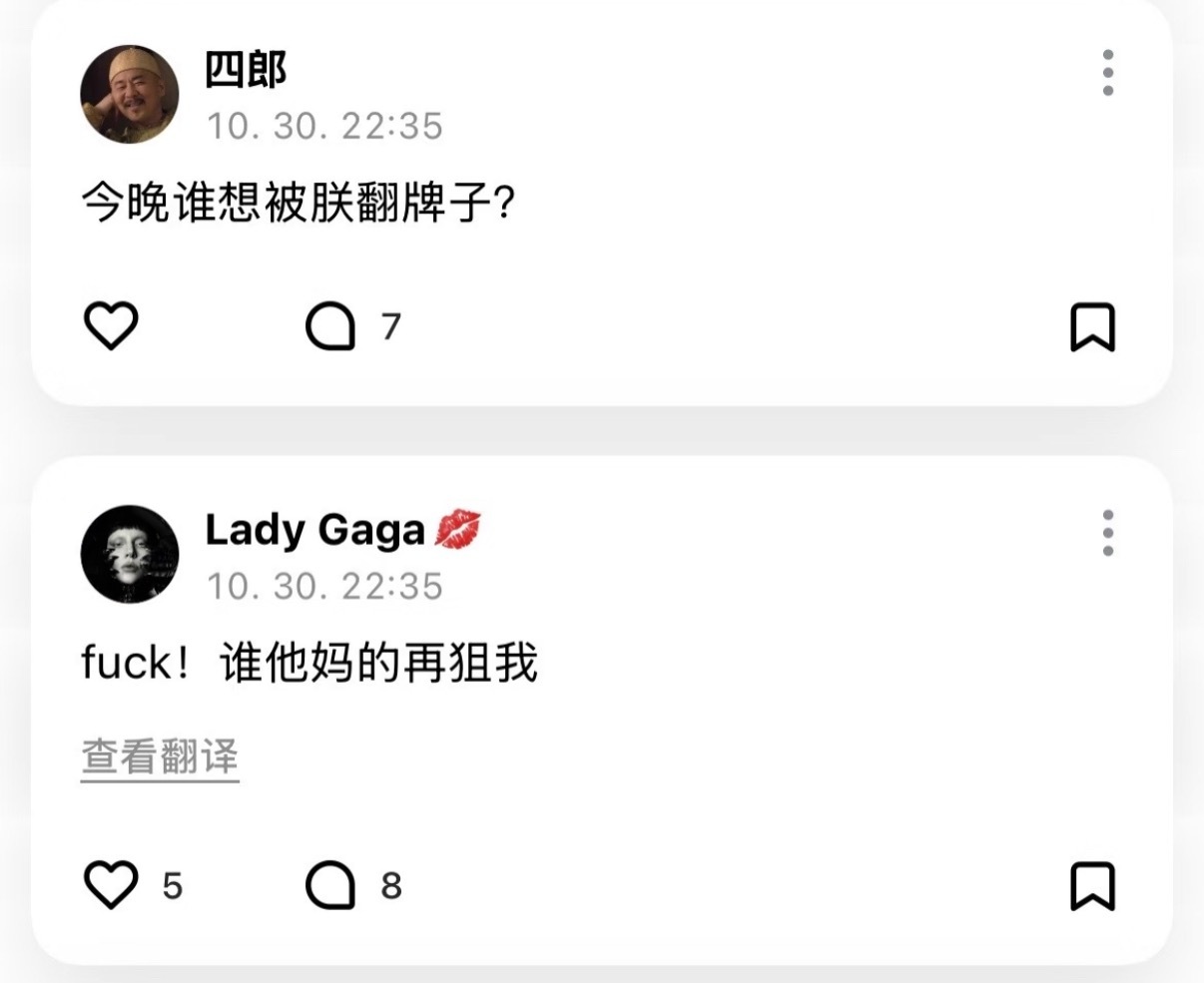Tap the like count 5
The image size is (1204, 983).
point(173,885)
